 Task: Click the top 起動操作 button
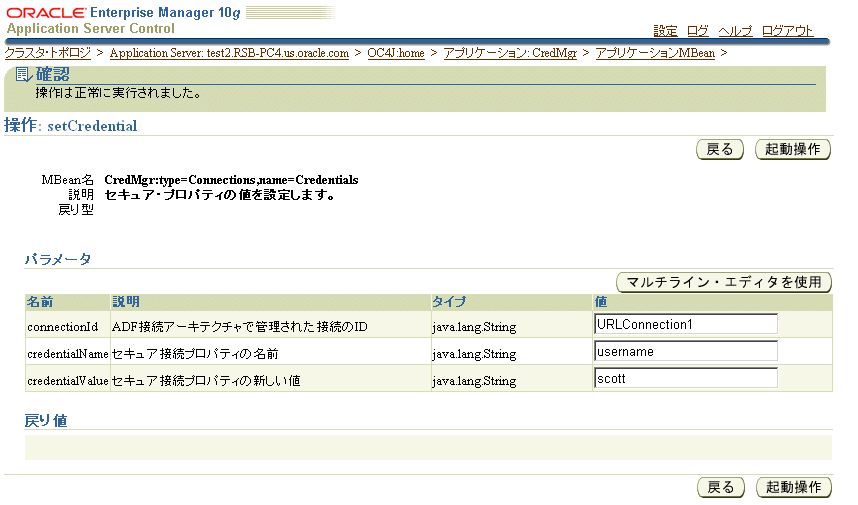tap(792, 149)
